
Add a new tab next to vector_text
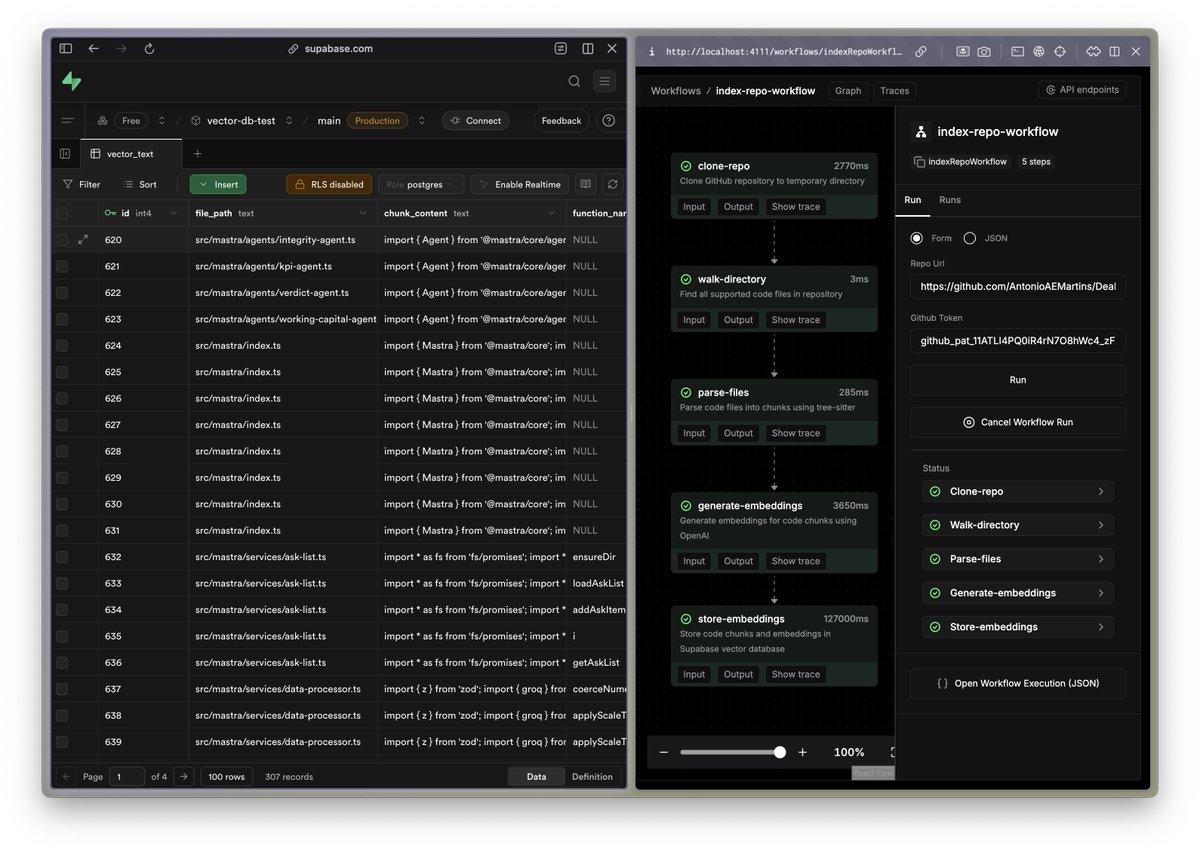point(197,154)
